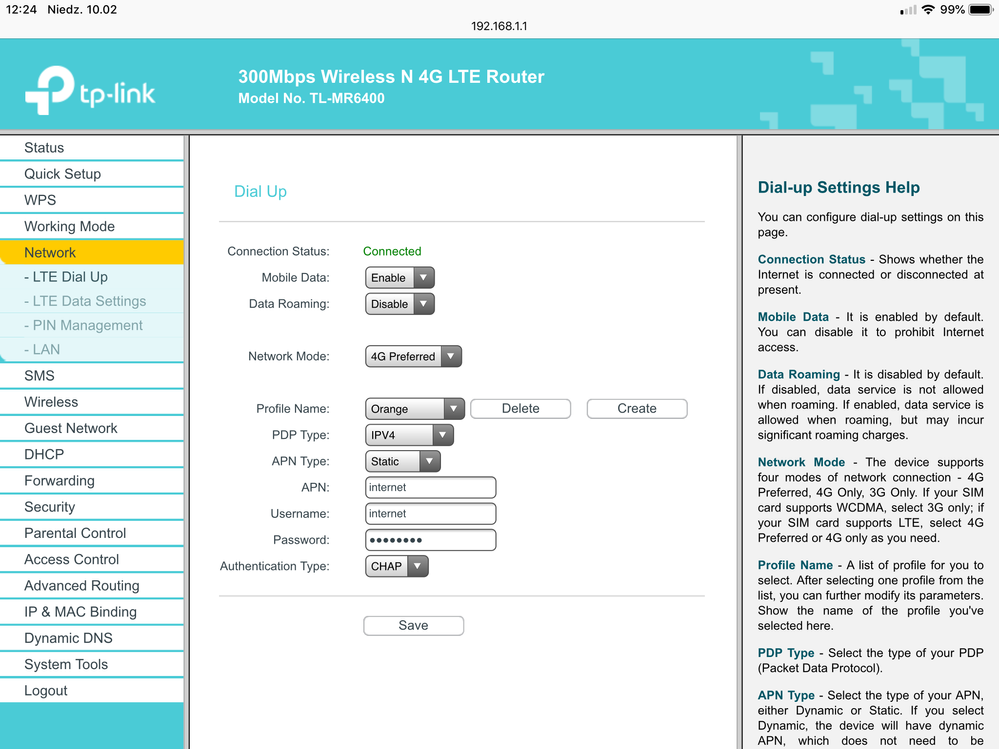Click PDP Type help term
Image resolution: width=999 pixels, height=749 pixels.
(786, 653)
